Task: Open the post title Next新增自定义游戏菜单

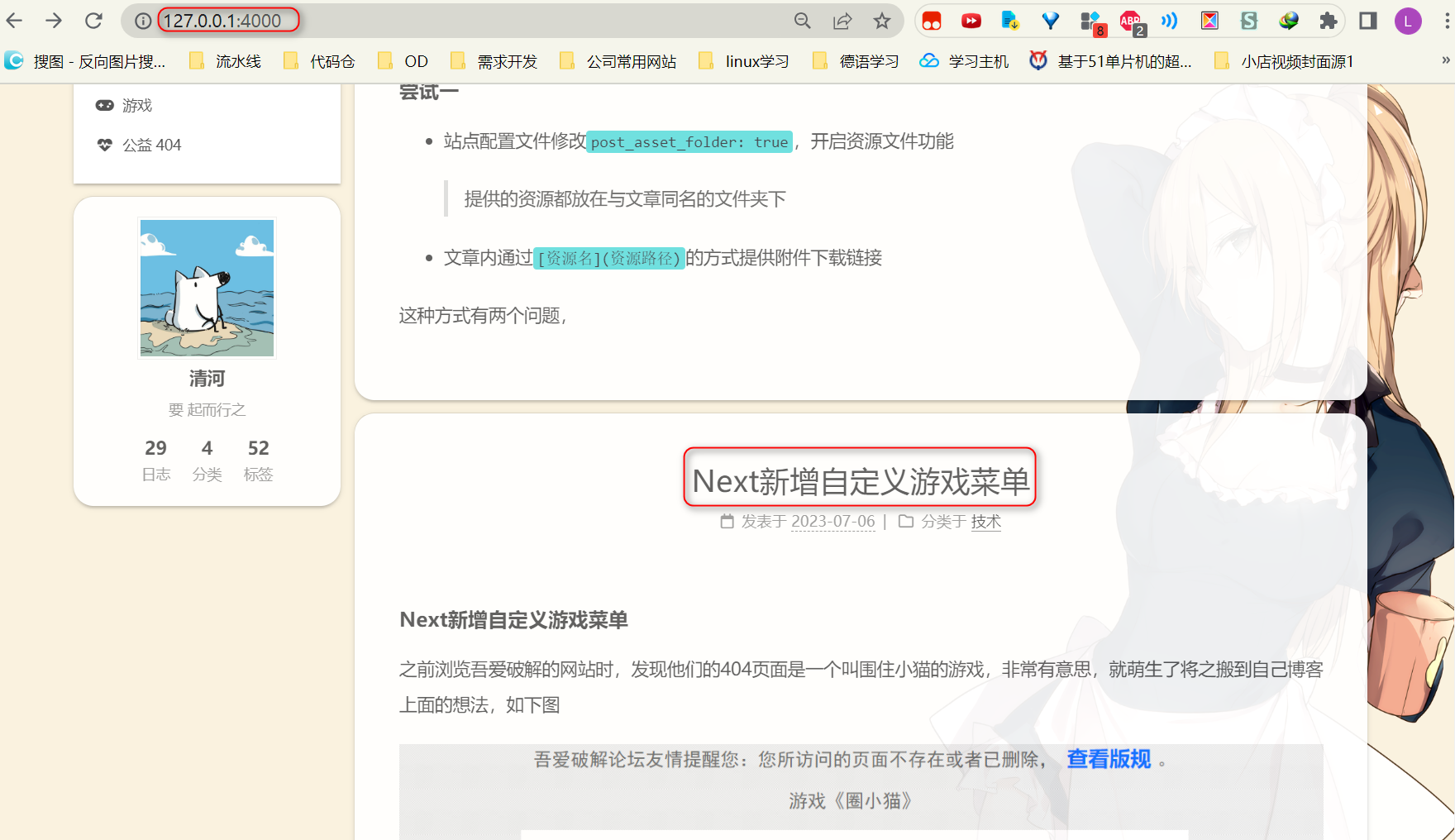Action: tap(861, 481)
